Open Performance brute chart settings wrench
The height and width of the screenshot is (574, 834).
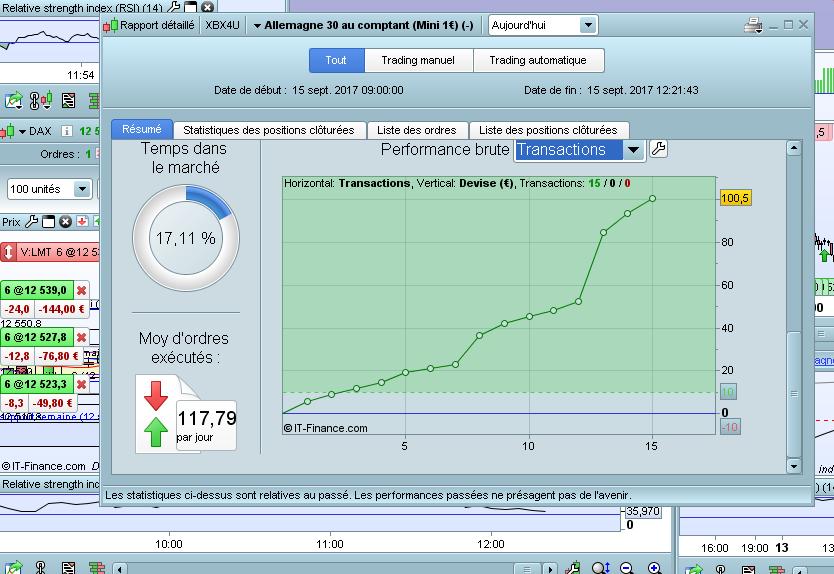(x=658, y=149)
